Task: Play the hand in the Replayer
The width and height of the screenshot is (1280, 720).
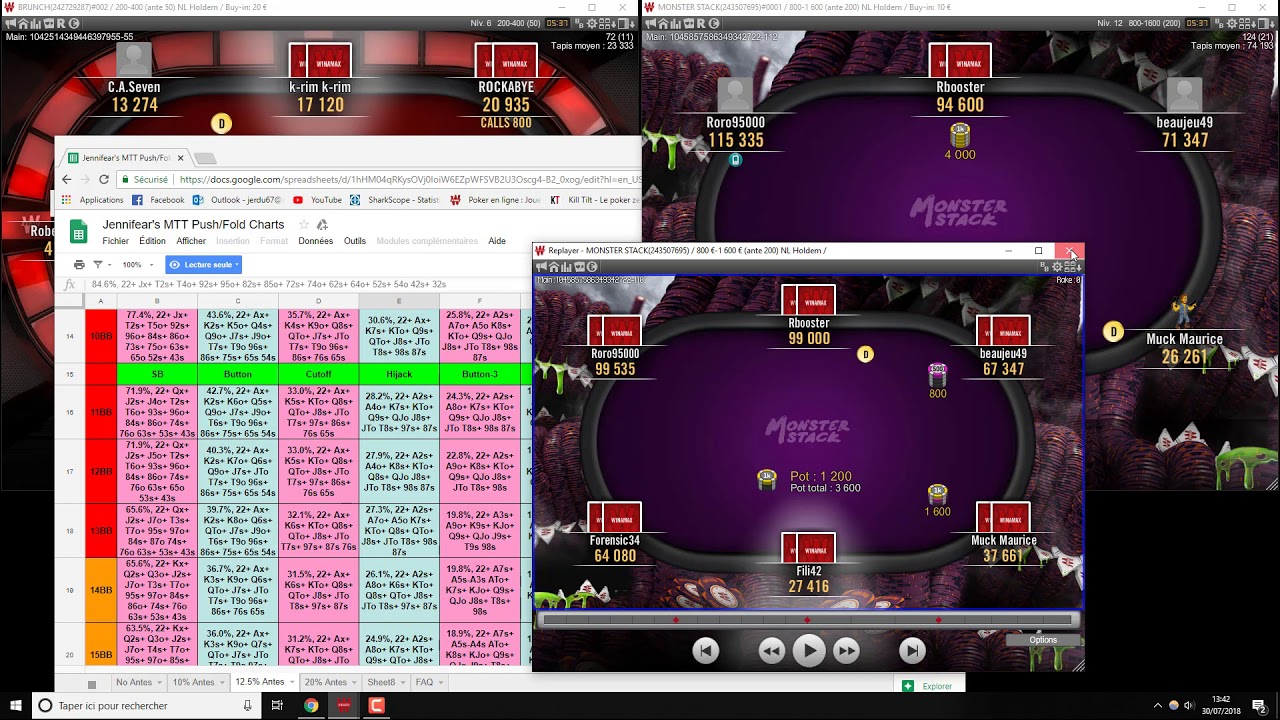Action: point(808,651)
